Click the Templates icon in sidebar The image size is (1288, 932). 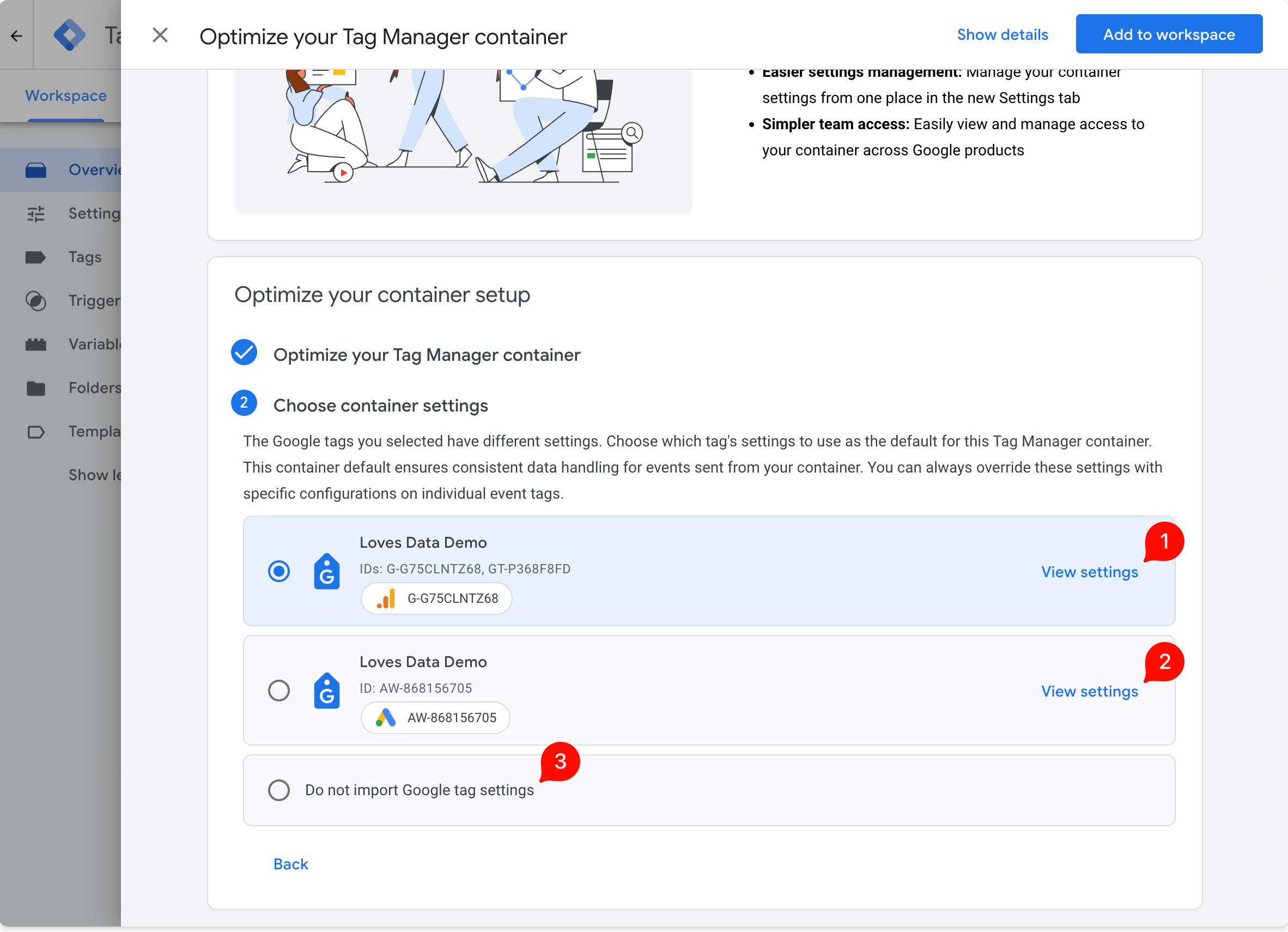pyautogui.click(x=36, y=432)
